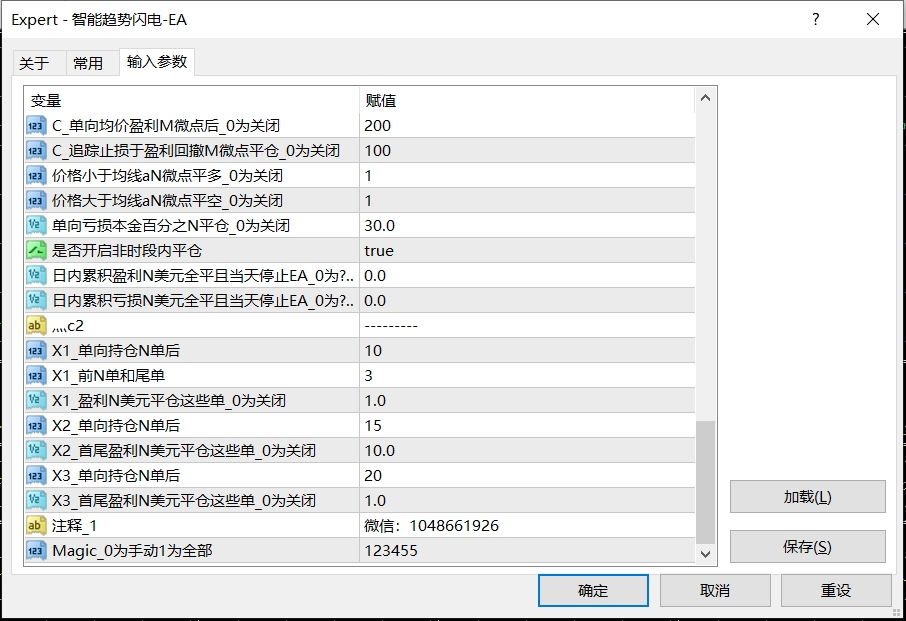906x621 pixels.
Task: Switch to the 常用 tab
Action: point(89,62)
